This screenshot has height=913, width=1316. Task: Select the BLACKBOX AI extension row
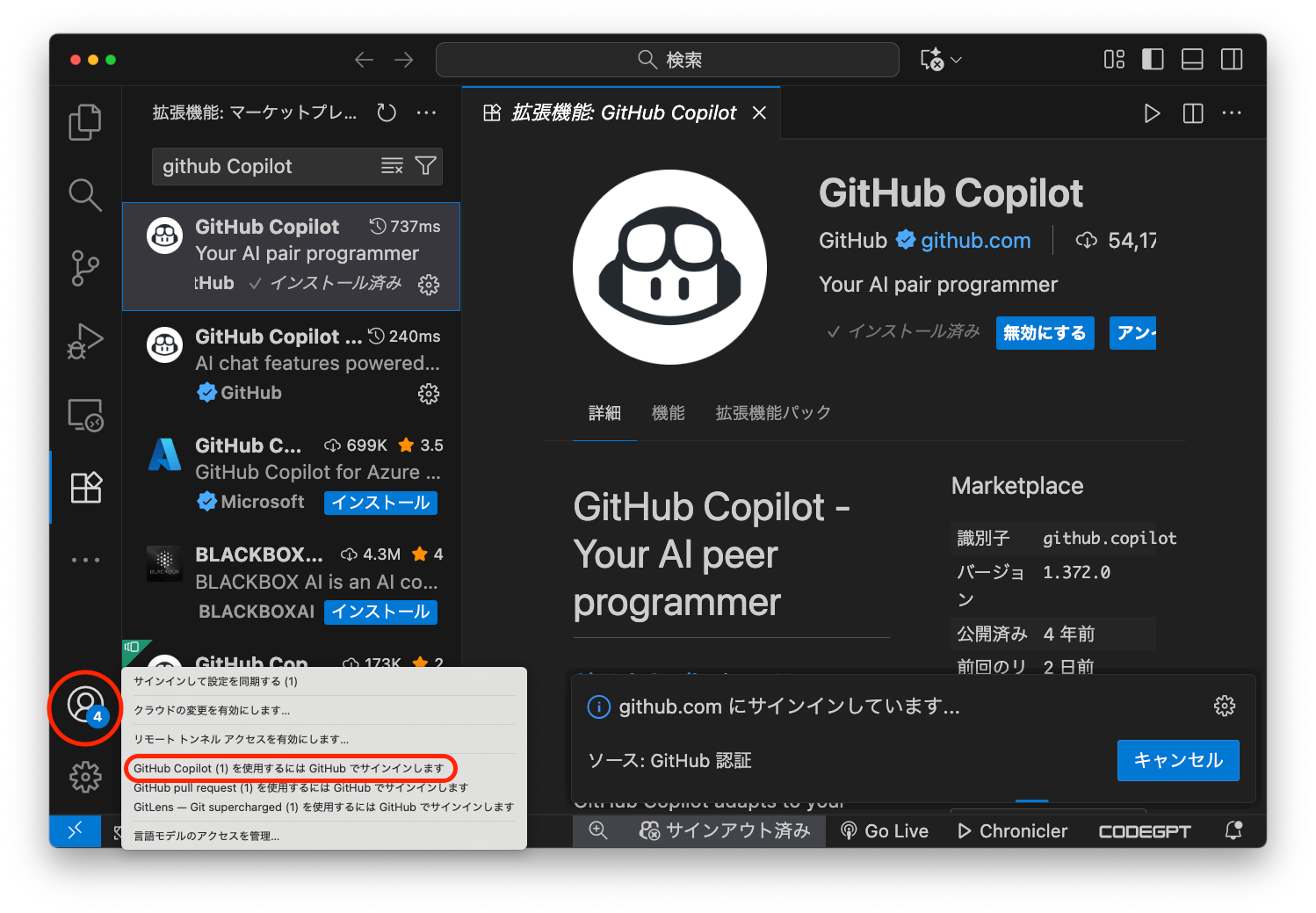(291, 583)
